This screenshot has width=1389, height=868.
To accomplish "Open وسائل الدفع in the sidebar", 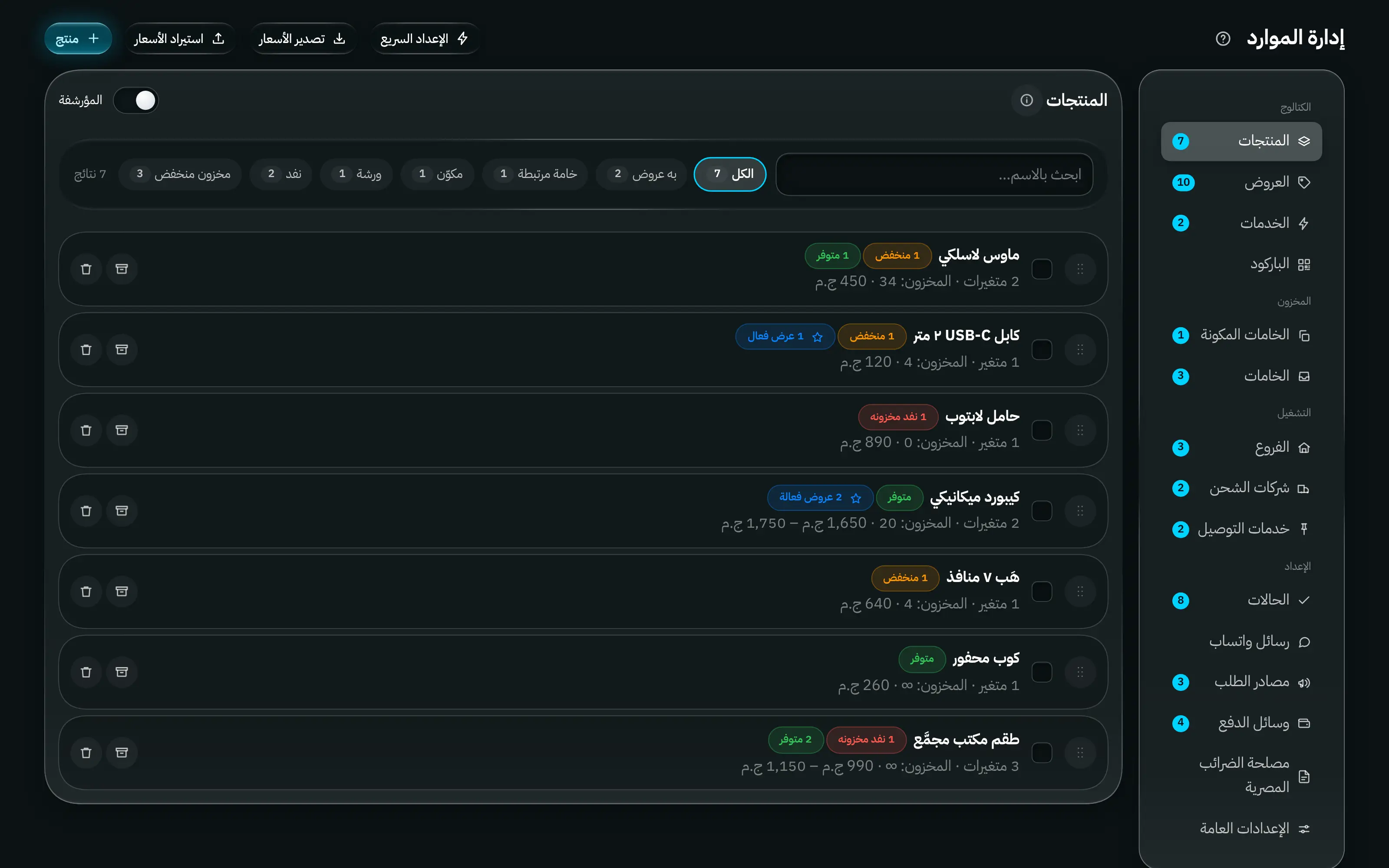I will (x=1241, y=723).
